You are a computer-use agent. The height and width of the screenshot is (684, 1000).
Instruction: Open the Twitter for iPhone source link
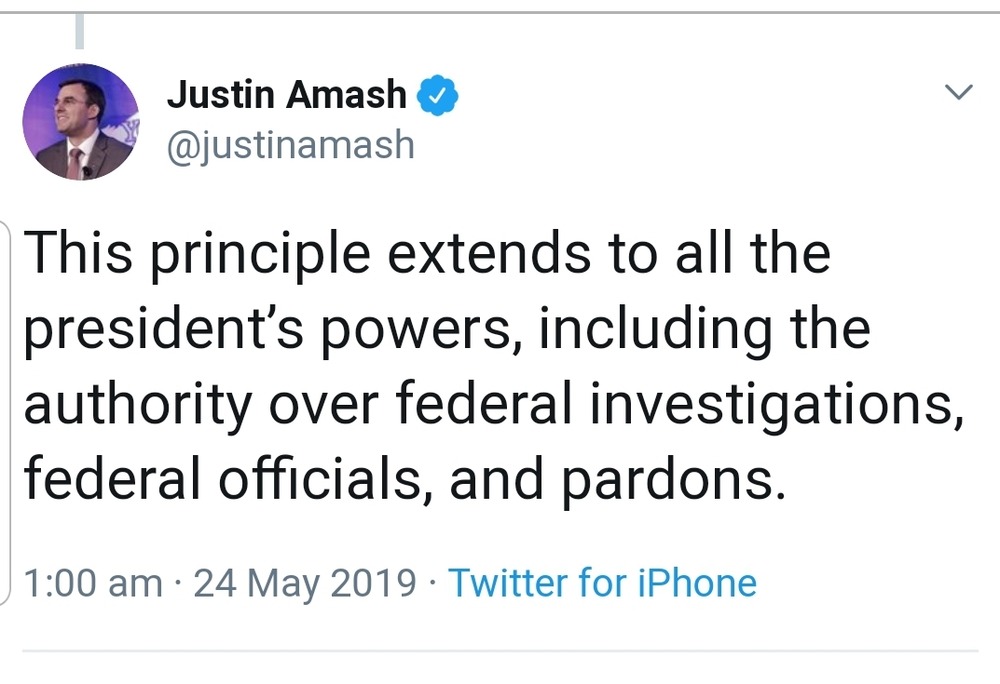[x=602, y=582]
